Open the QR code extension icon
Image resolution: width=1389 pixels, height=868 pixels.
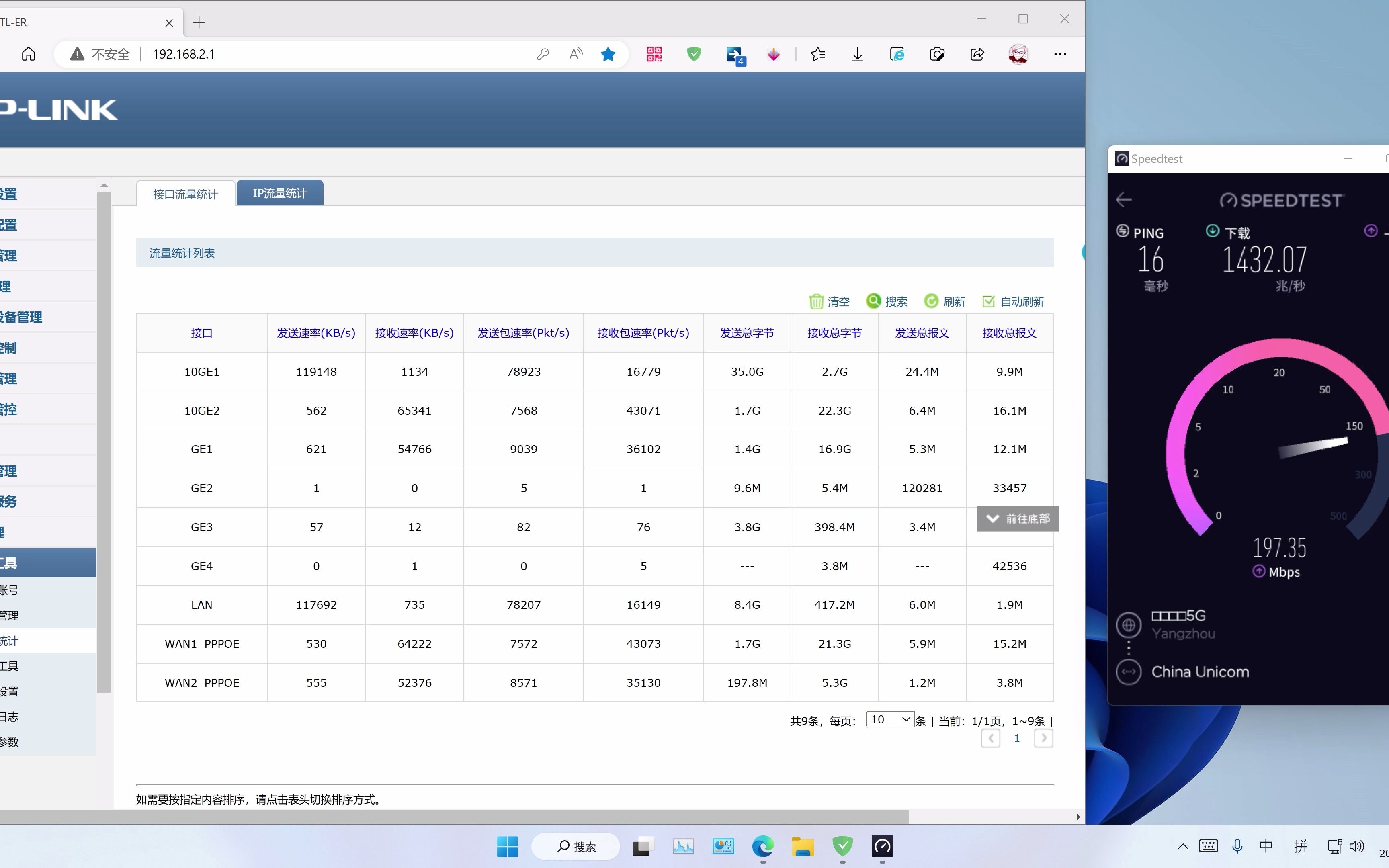(654, 54)
